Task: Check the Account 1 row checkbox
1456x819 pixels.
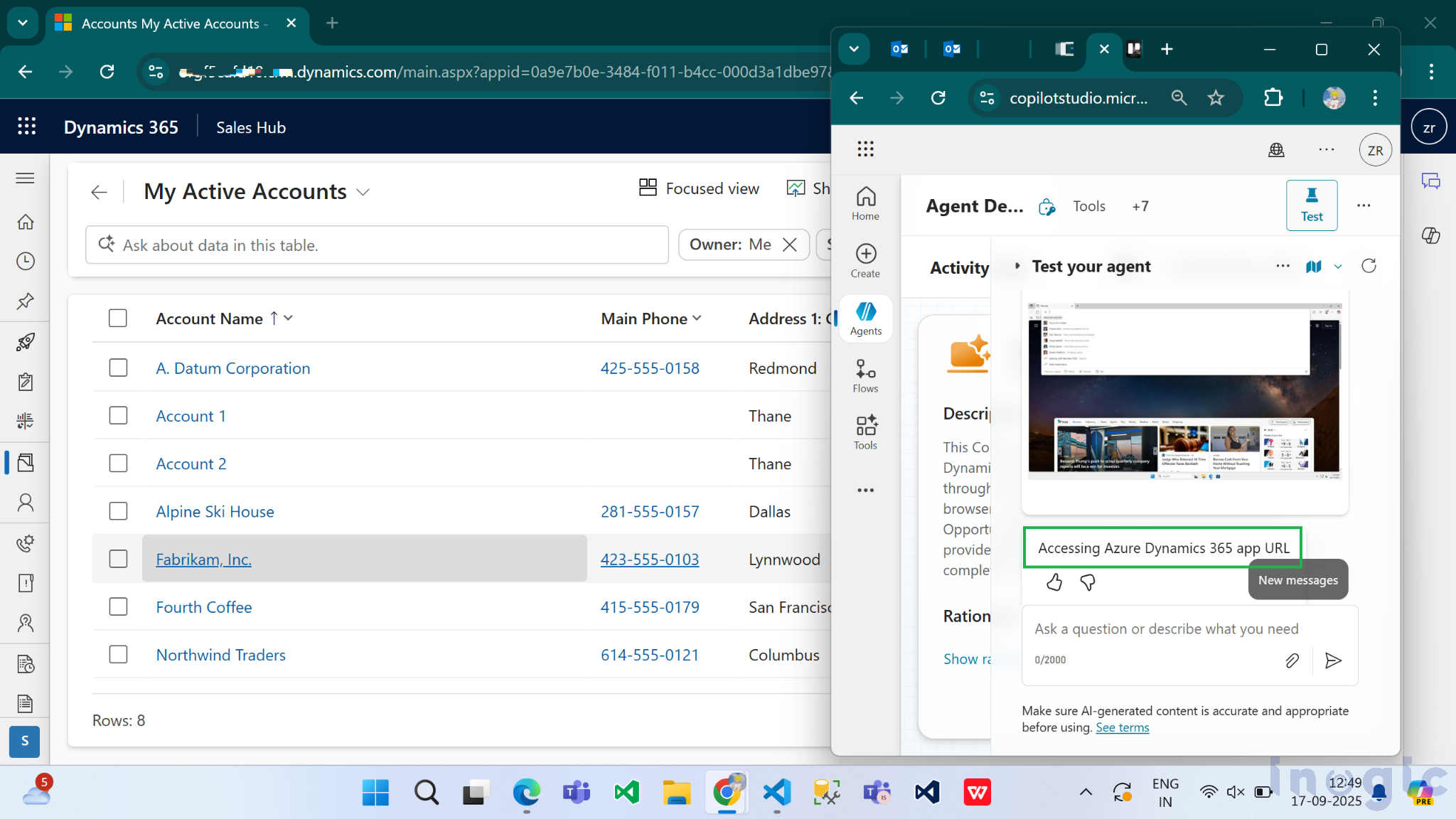Action: (x=118, y=415)
